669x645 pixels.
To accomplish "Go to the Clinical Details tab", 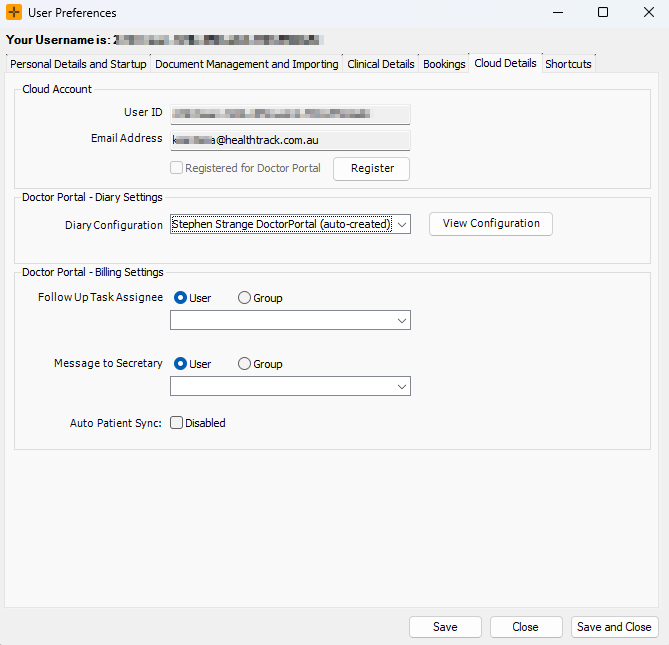I will click(x=381, y=64).
